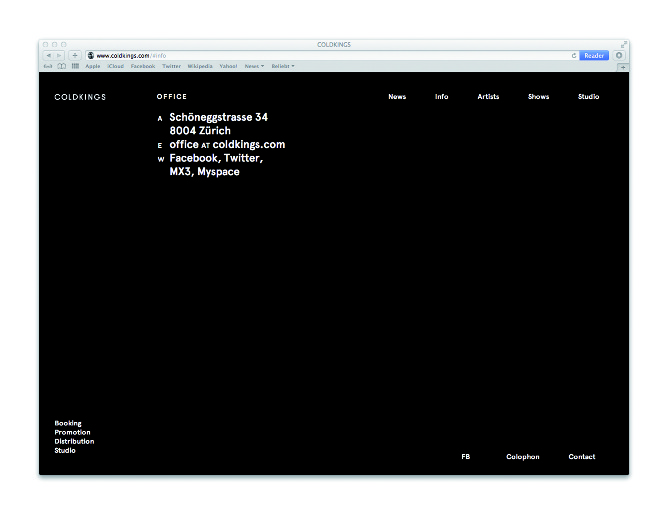
Task: Open the Reading List glasses icon
Action: [48, 66]
